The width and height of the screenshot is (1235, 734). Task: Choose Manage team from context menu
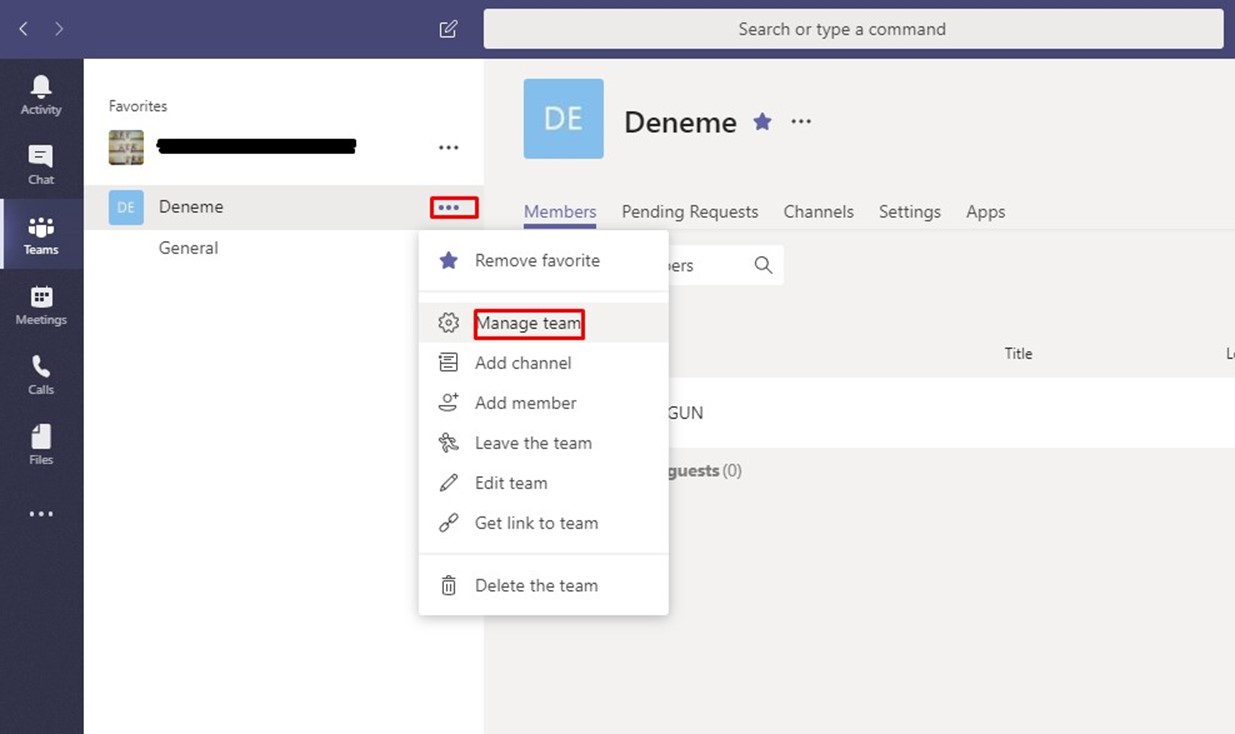coord(543,323)
